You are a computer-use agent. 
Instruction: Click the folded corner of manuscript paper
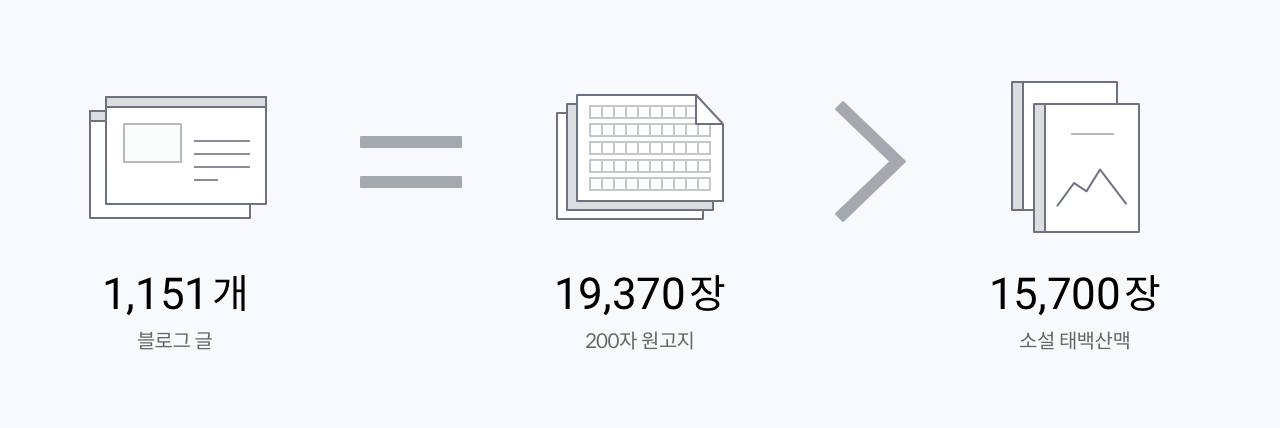(709, 109)
